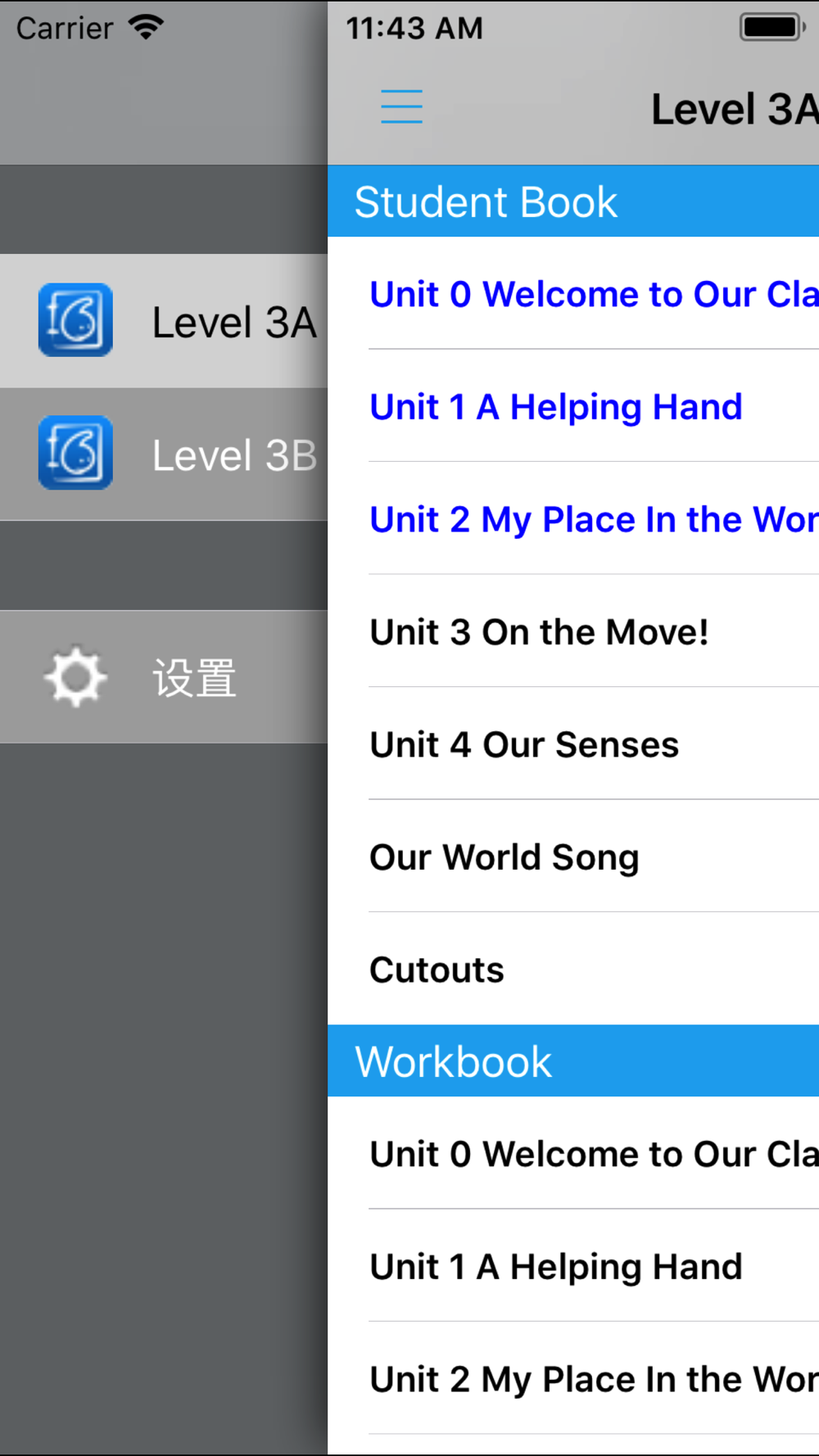Open Workbook Unit 2 My Place
Viewport: 819px width, 1456px height.
593,1380
